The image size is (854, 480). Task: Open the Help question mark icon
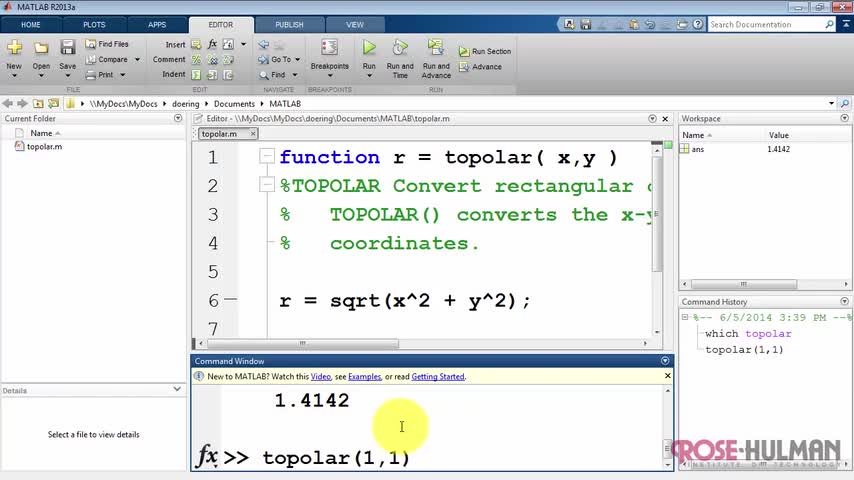click(x=698, y=25)
